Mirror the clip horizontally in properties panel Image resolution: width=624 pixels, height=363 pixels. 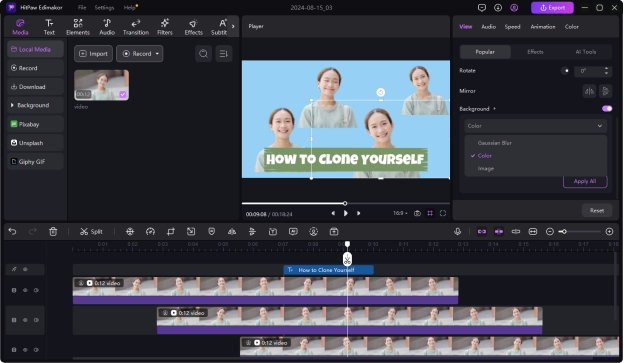[589, 91]
